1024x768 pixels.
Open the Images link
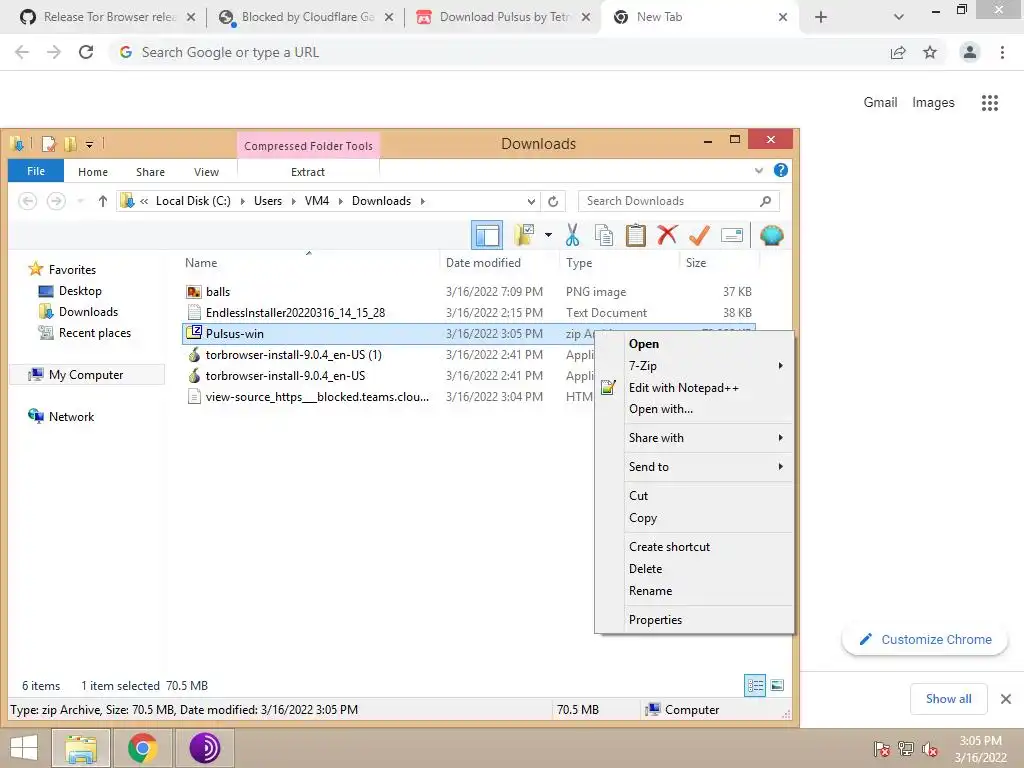933,103
